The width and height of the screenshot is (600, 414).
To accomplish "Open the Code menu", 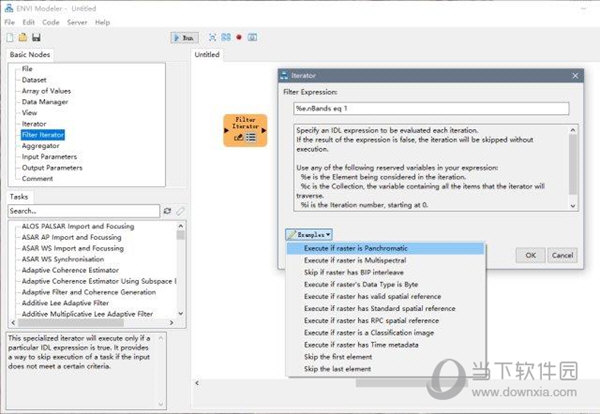I will (51, 22).
